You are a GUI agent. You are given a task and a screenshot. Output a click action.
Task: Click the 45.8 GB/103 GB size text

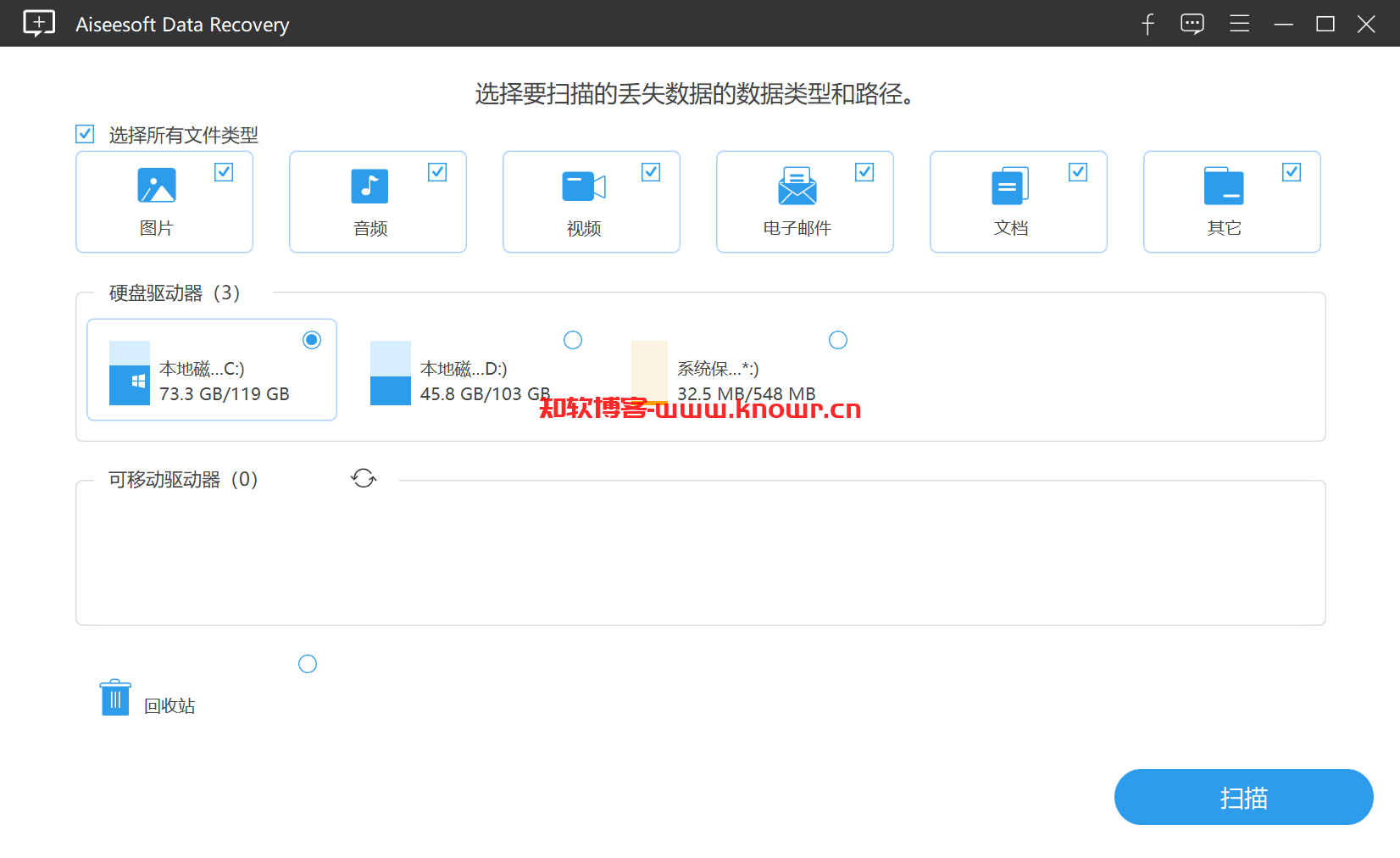point(486,394)
